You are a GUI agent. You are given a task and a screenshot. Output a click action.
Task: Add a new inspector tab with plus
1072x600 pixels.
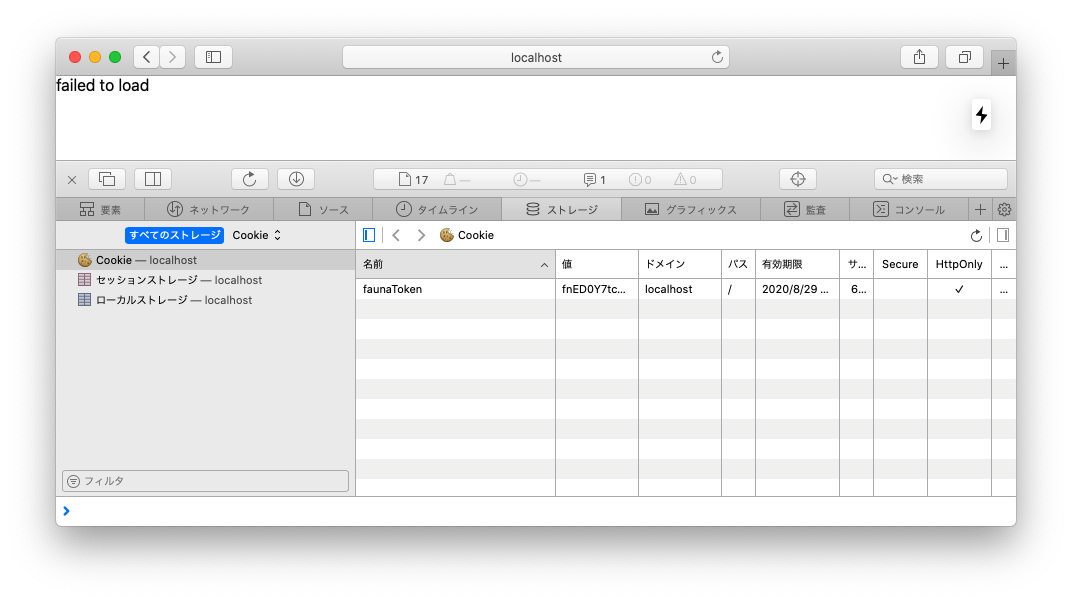point(980,210)
